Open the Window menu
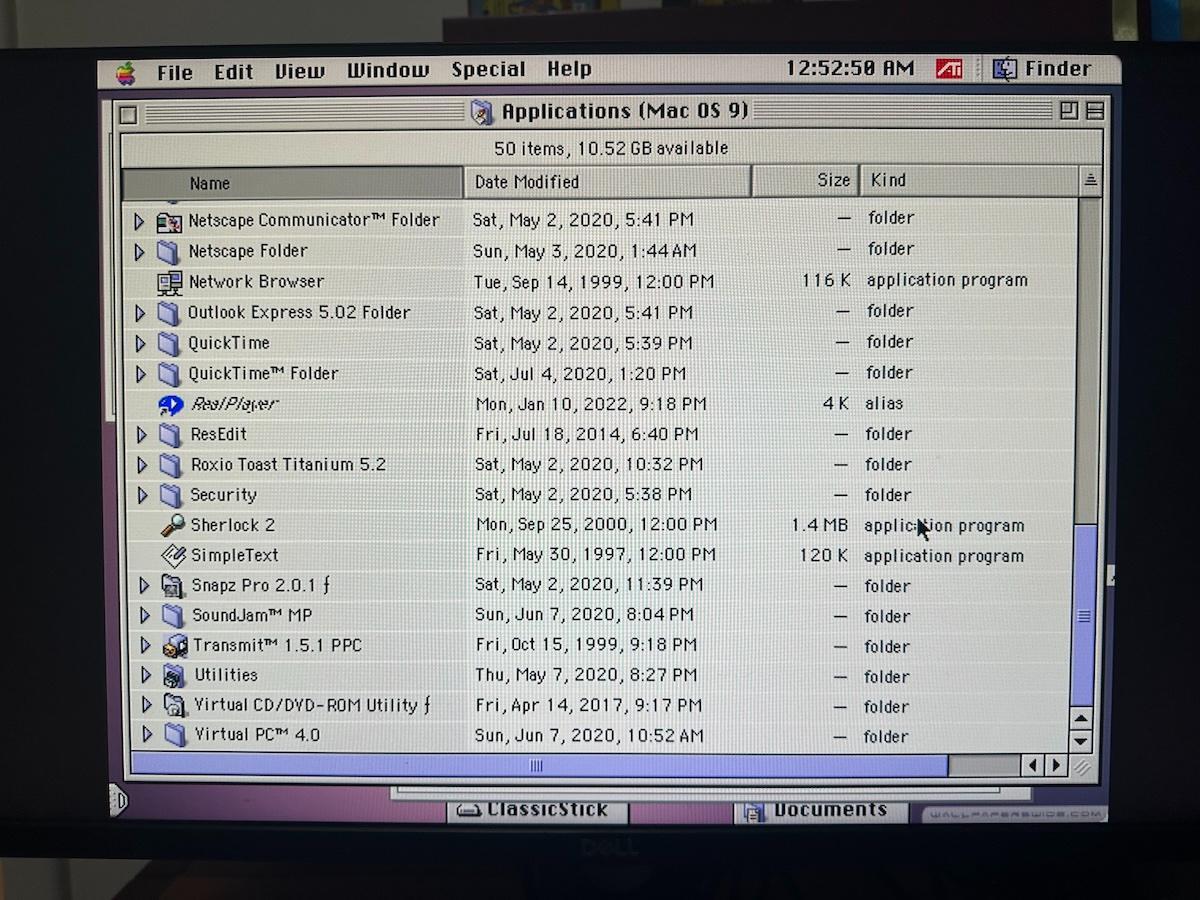This screenshot has height=900, width=1200. pyautogui.click(x=388, y=70)
